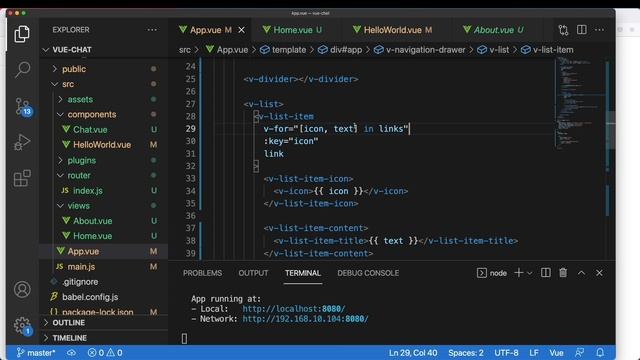
Task: Switch to the About.vue tab
Action: [x=493, y=30]
